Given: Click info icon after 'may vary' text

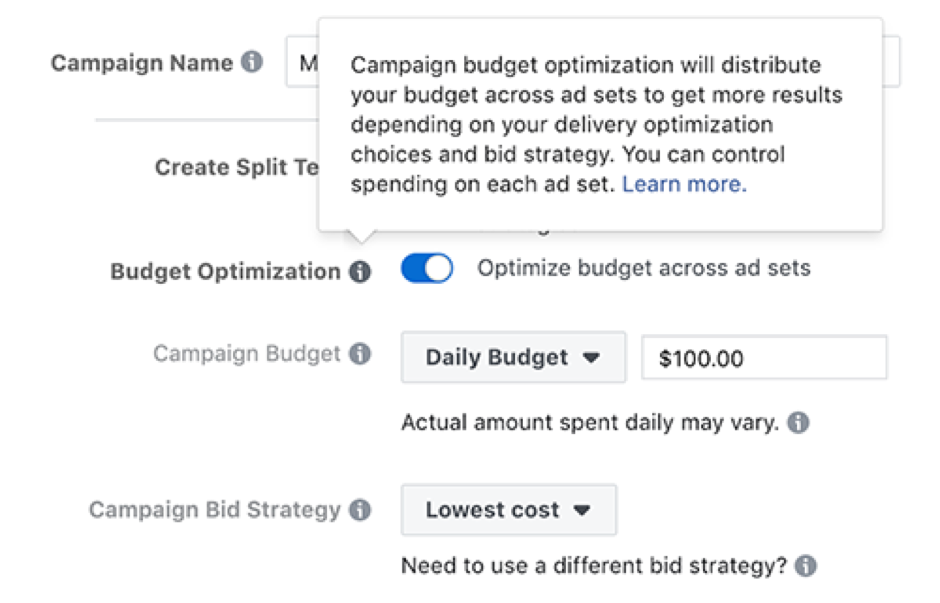Looking at the screenshot, I should pyautogui.click(x=797, y=422).
